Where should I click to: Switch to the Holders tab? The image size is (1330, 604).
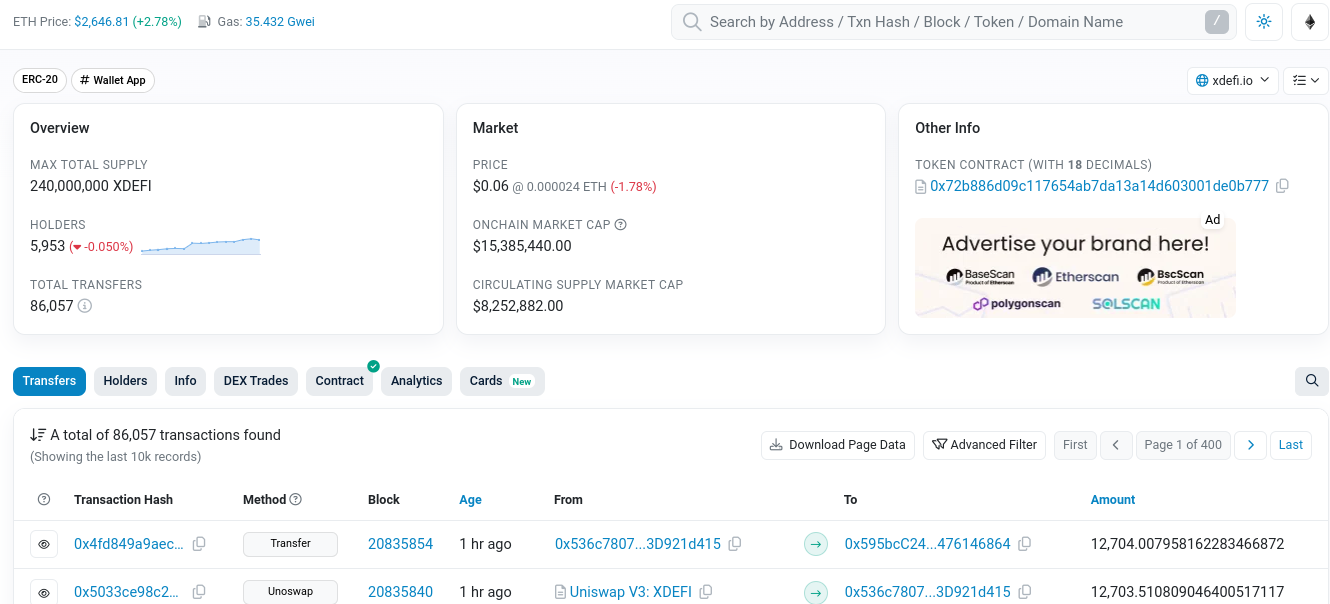pos(125,381)
